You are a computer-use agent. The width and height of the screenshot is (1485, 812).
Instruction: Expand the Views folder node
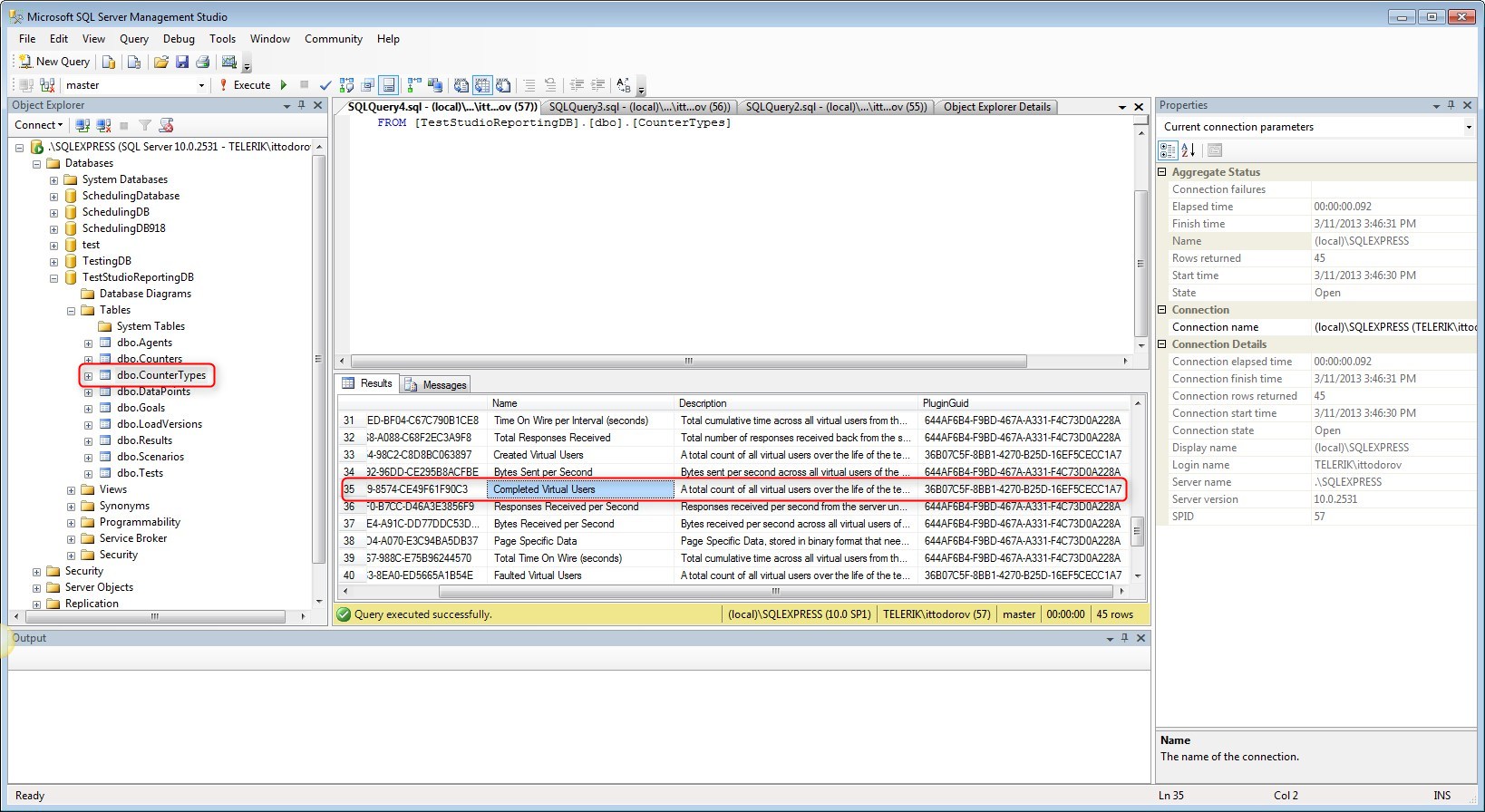(x=71, y=490)
